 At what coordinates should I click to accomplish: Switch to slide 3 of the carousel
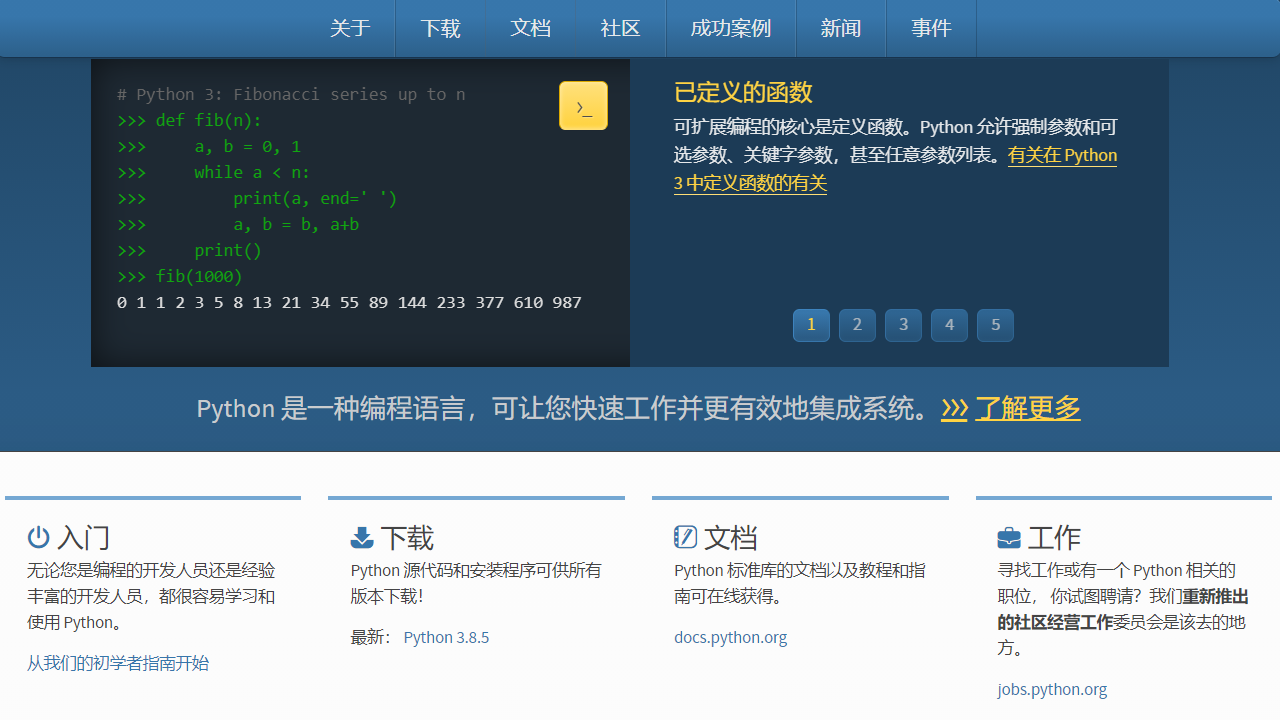pos(903,325)
